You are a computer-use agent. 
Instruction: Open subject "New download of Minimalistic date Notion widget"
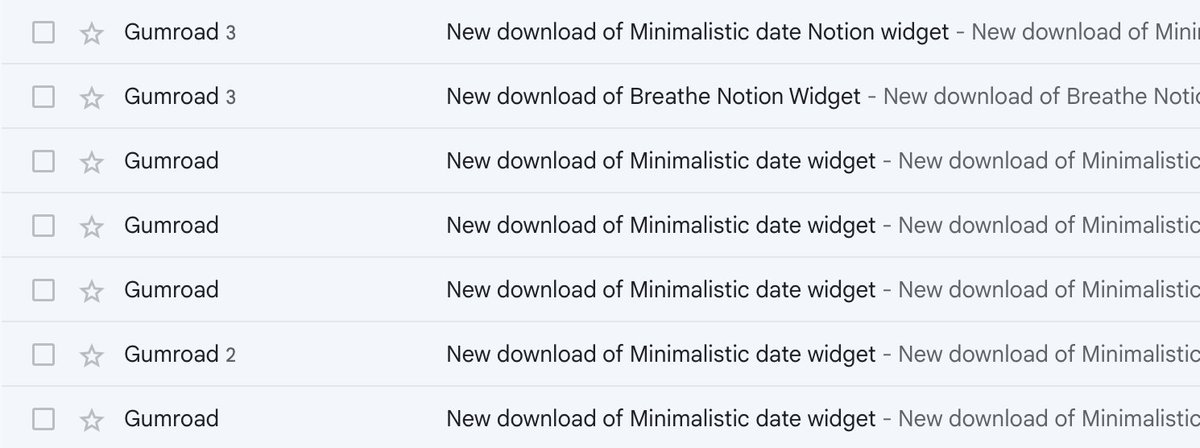[697, 32]
